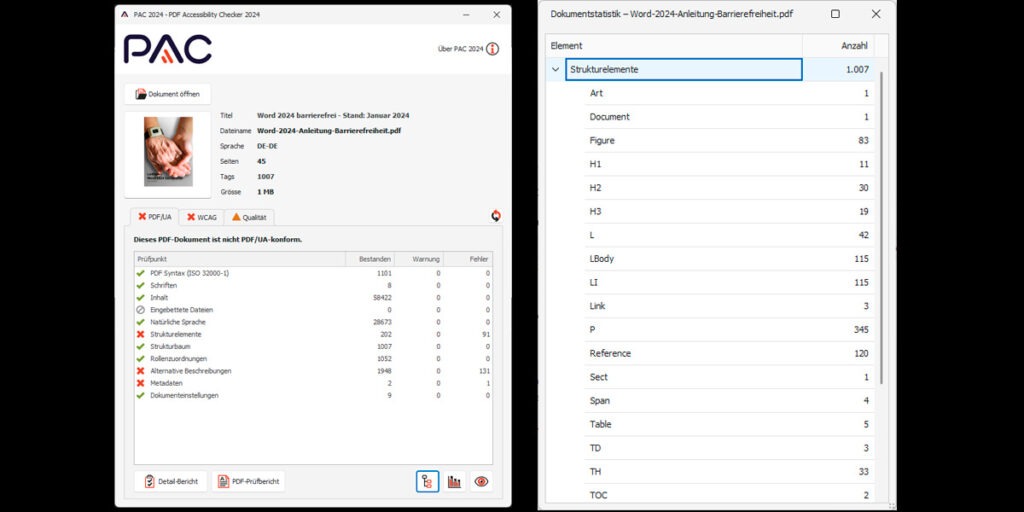Select the Strukturelemente row in statistics
This screenshot has height=512, width=1024.
(710, 69)
